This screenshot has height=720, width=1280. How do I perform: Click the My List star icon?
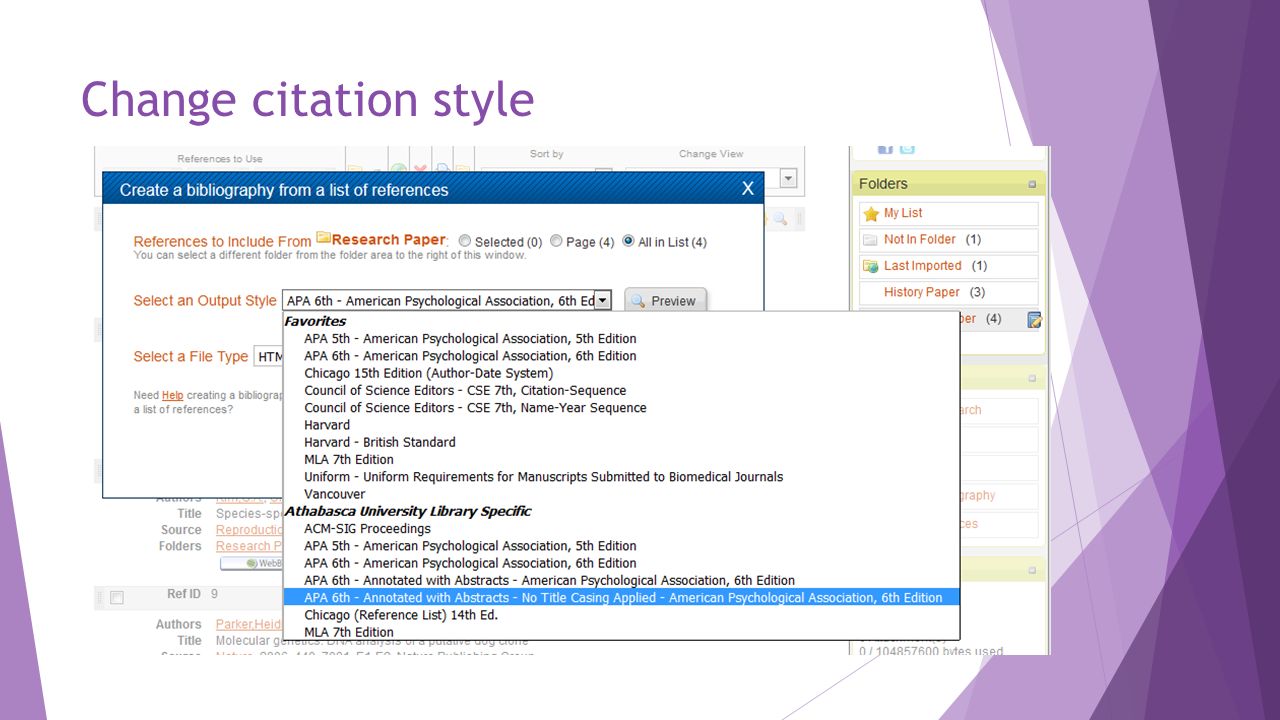(871, 214)
